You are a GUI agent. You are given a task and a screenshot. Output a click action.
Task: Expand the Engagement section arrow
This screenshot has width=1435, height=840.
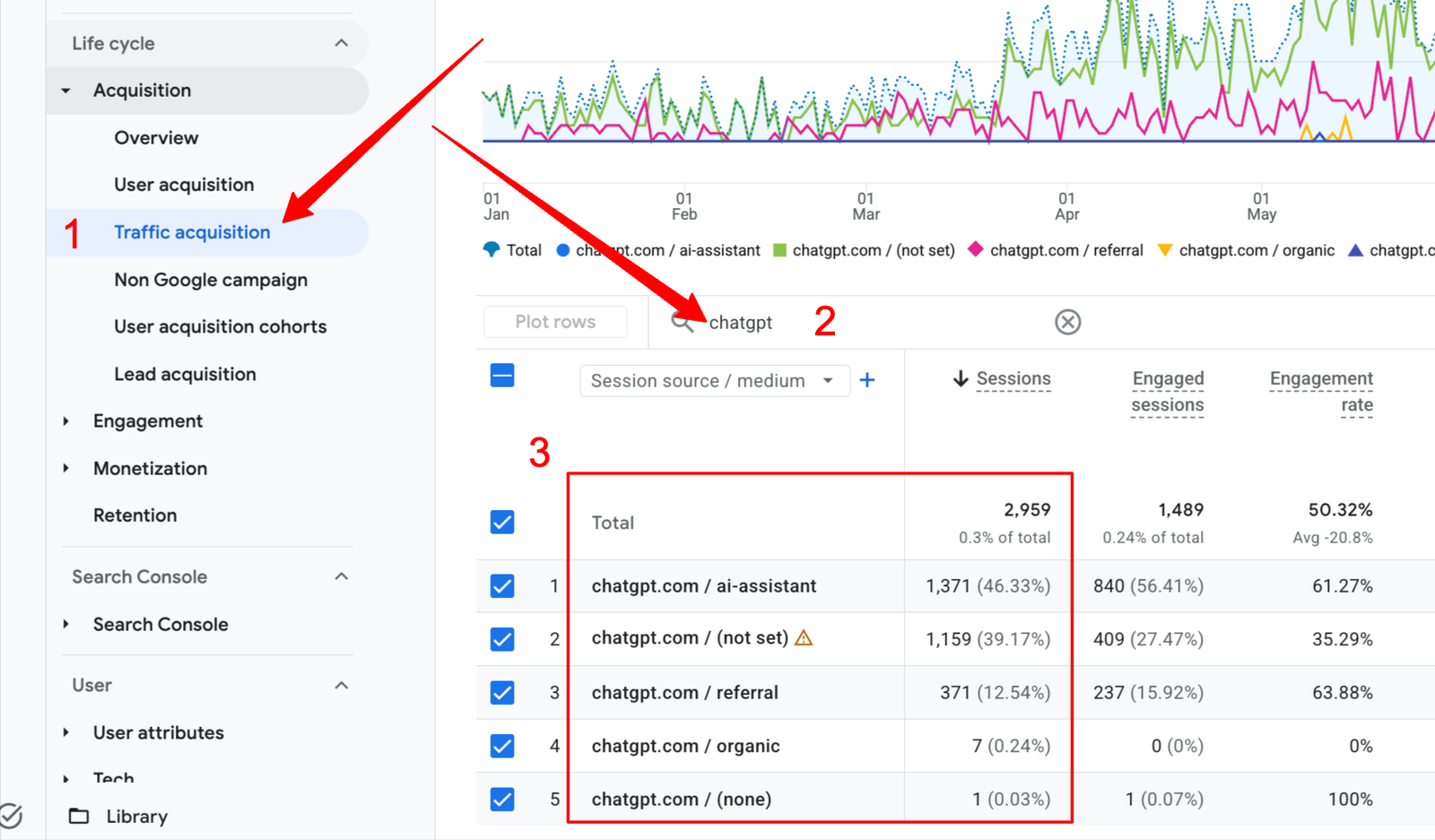pyautogui.click(x=65, y=421)
